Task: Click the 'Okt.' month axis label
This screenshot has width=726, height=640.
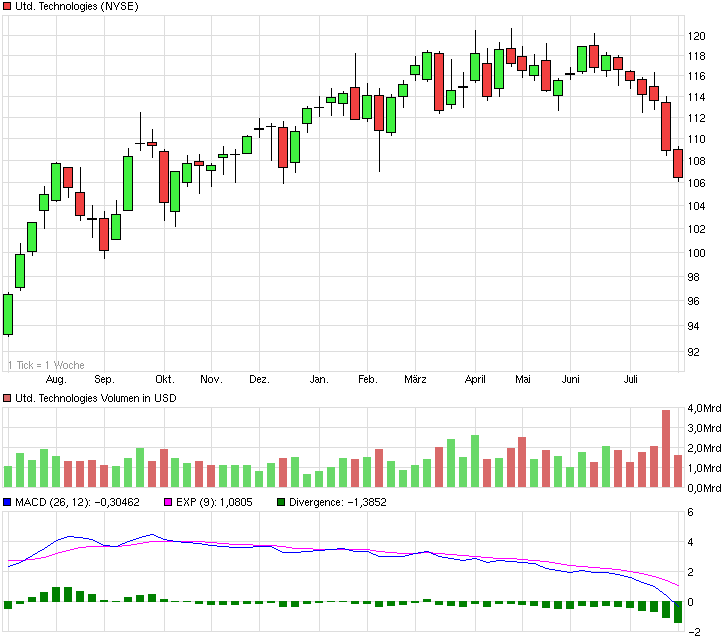Action: coord(165,380)
